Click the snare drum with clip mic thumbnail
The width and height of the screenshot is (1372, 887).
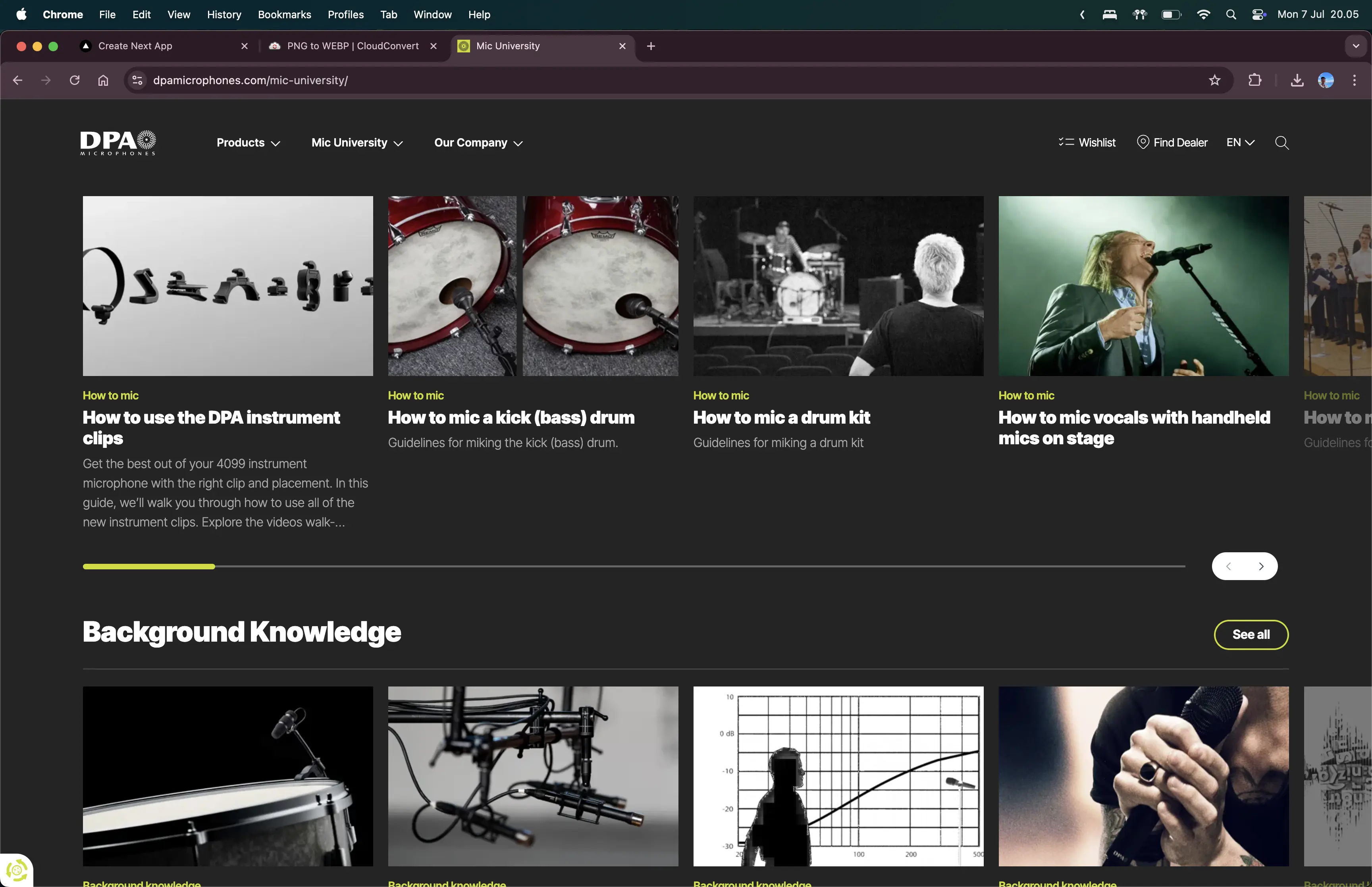[228, 776]
